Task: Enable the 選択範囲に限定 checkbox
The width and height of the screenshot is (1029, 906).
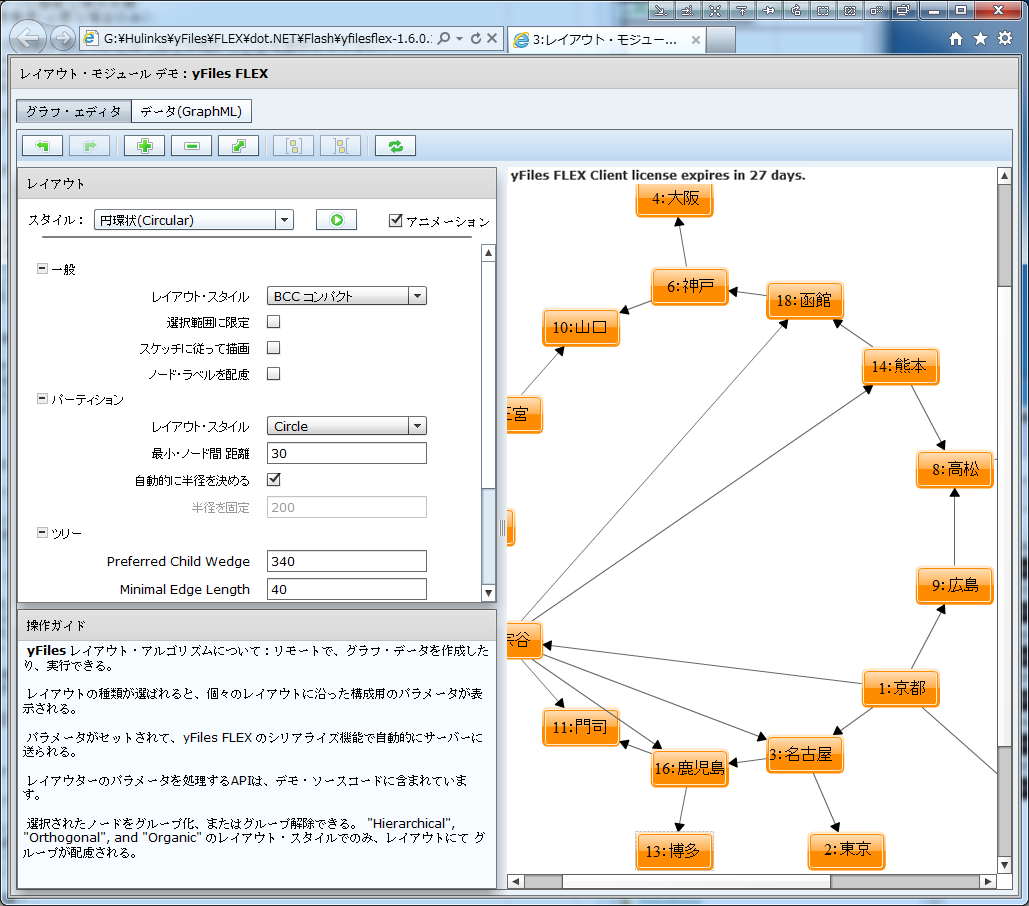Action: click(x=274, y=321)
